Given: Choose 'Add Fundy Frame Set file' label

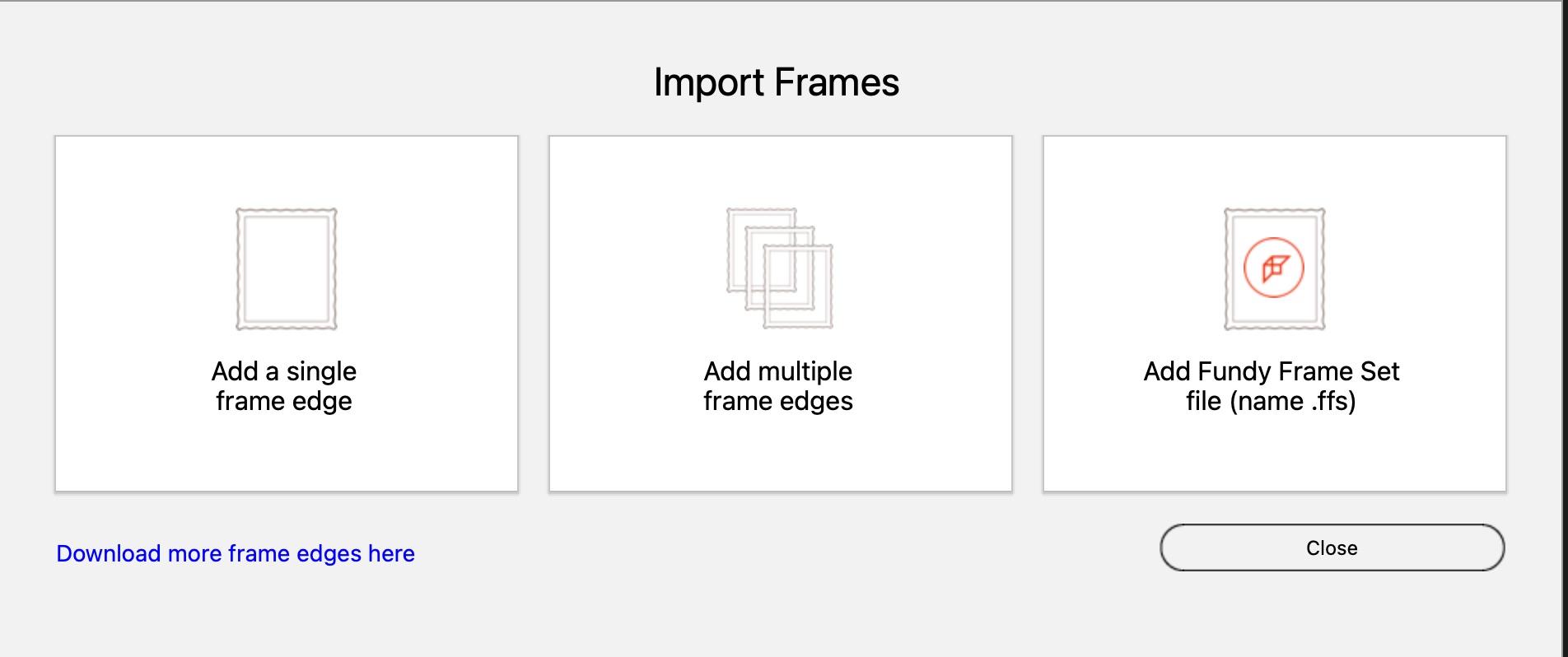Looking at the screenshot, I should tap(1271, 385).
